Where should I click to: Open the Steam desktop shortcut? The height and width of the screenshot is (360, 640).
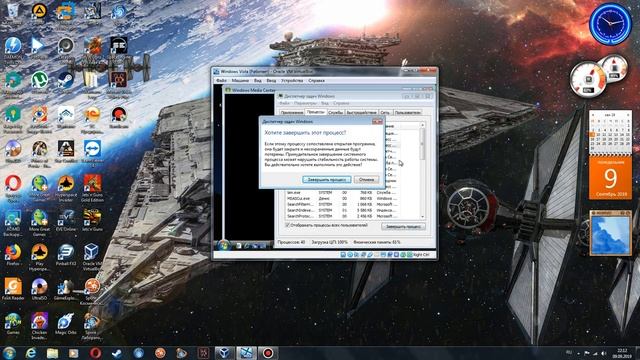tap(65, 84)
